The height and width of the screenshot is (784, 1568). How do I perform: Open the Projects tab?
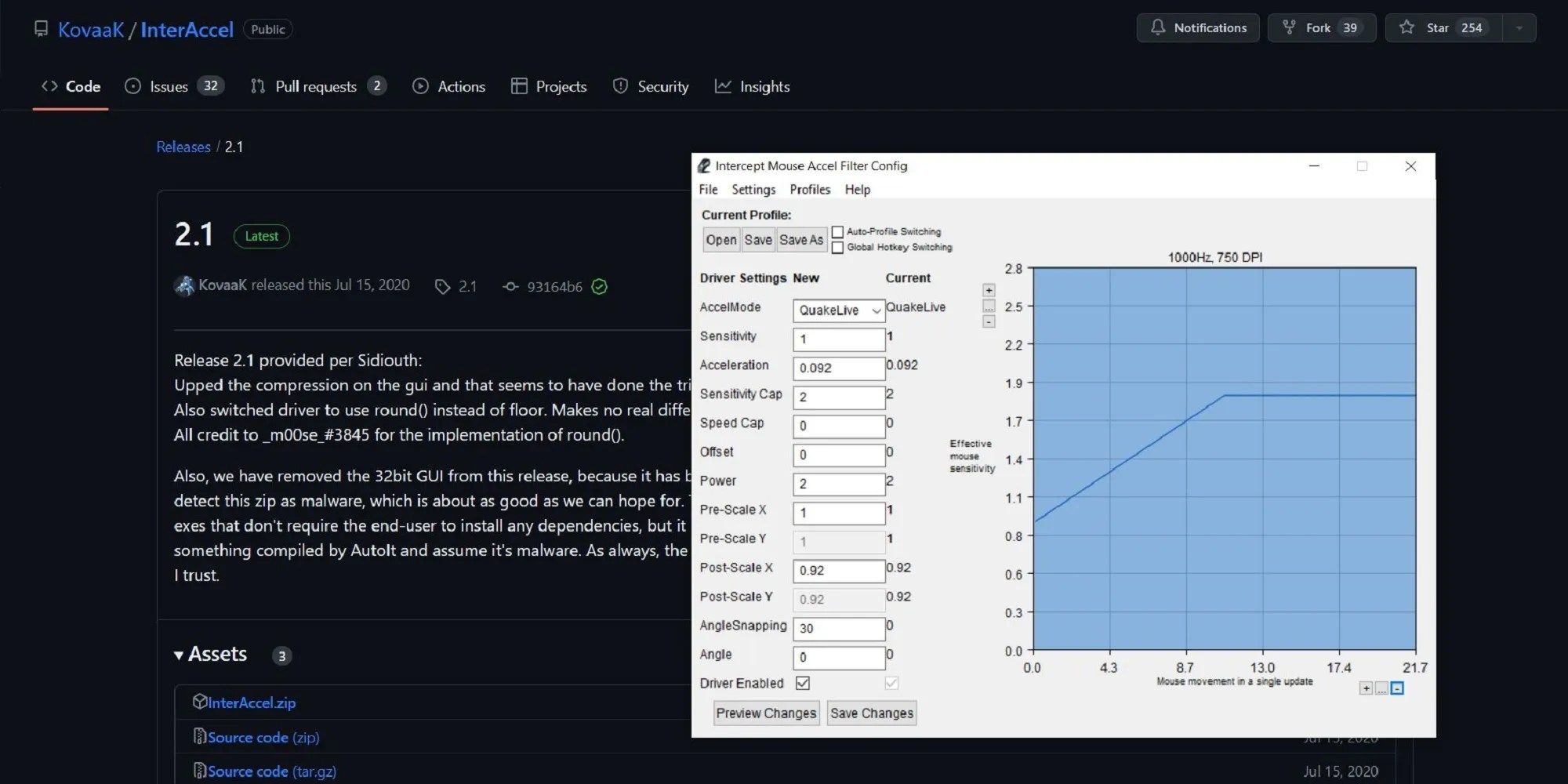point(549,86)
